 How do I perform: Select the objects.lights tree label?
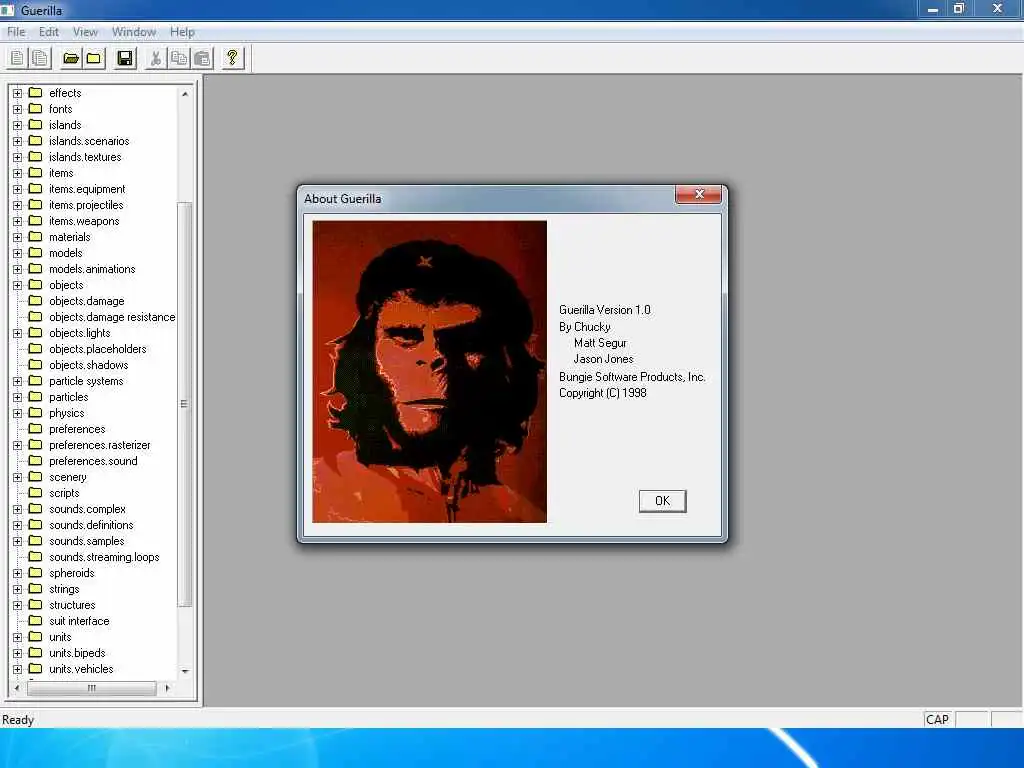[x=80, y=332]
